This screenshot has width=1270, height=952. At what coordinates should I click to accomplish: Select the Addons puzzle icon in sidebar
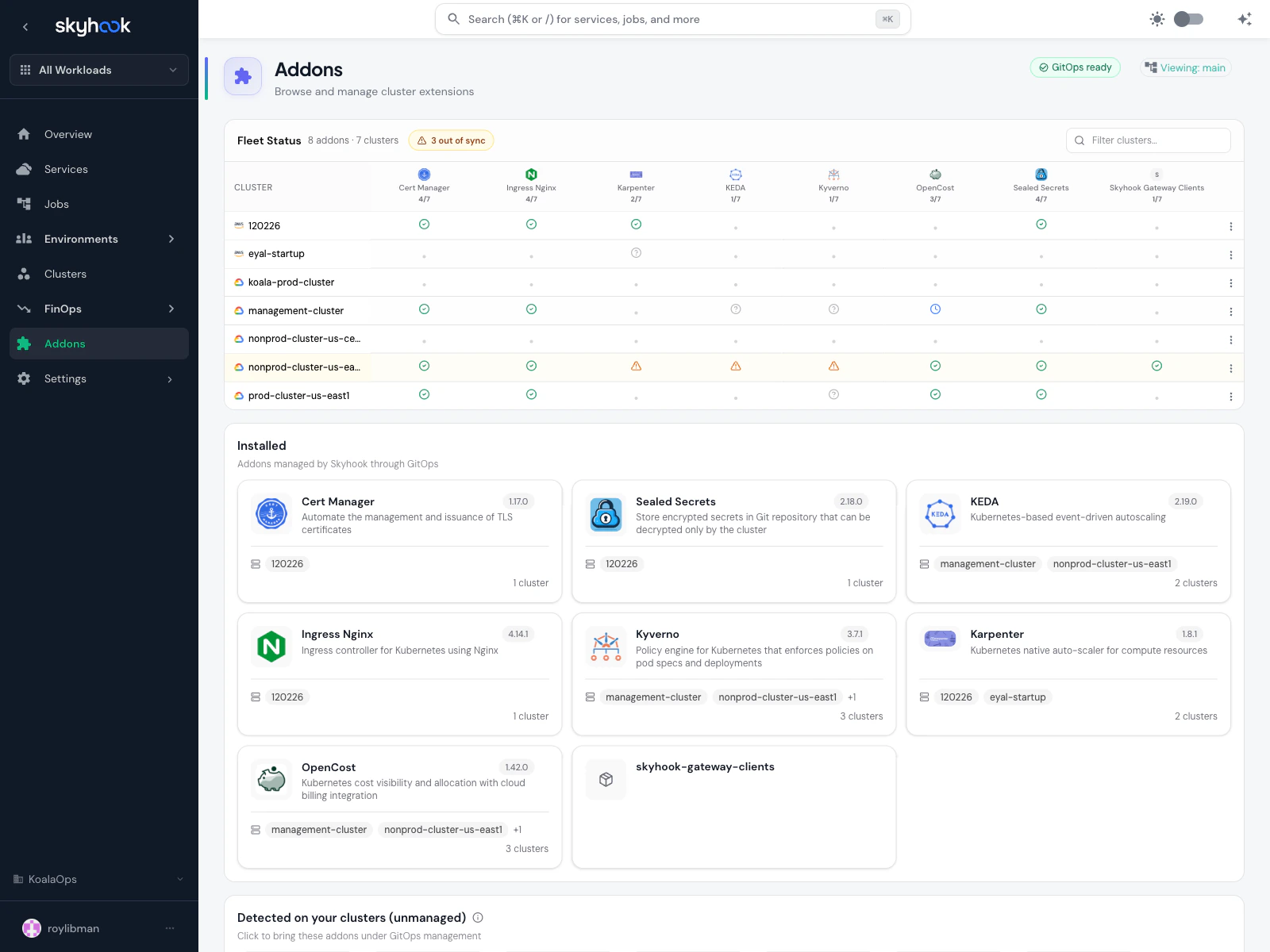25,344
